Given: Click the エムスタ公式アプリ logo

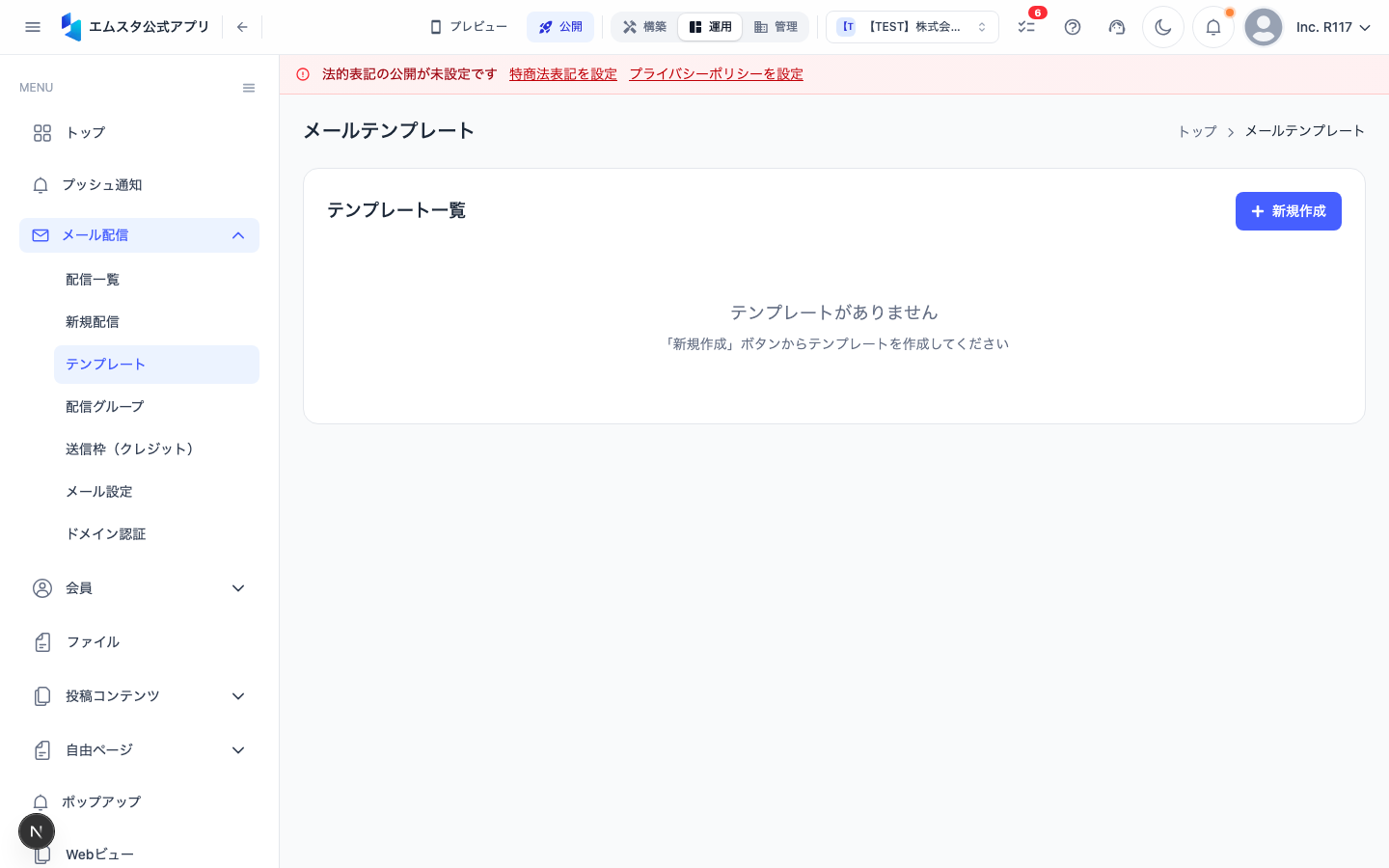Looking at the screenshot, I should click(135, 27).
